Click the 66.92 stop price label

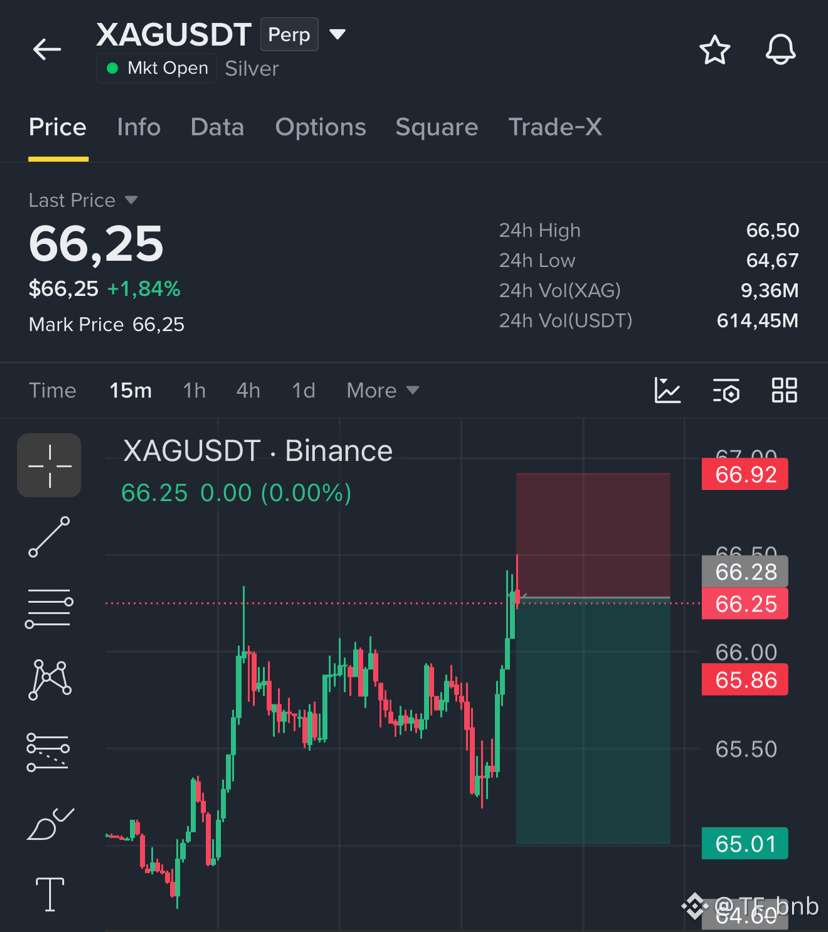click(x=745, y=474)
